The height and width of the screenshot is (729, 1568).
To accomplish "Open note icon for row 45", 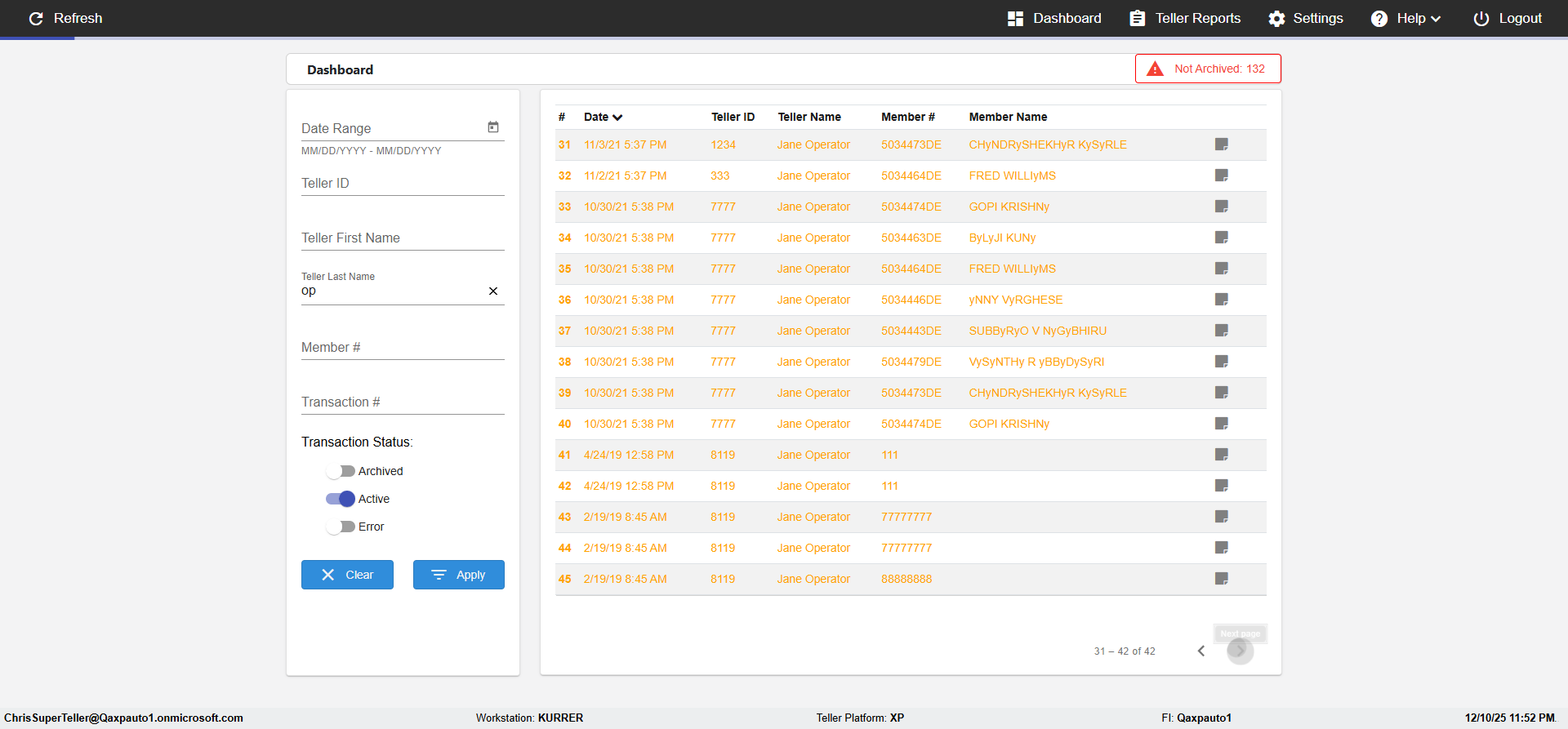I will (x=1222, y=579).
